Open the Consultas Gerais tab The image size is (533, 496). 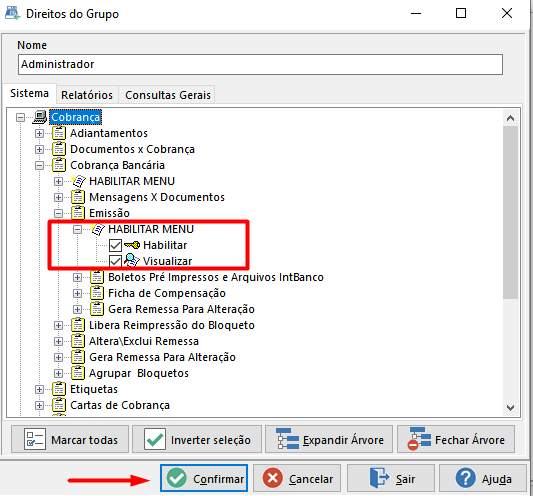[168, 95]
